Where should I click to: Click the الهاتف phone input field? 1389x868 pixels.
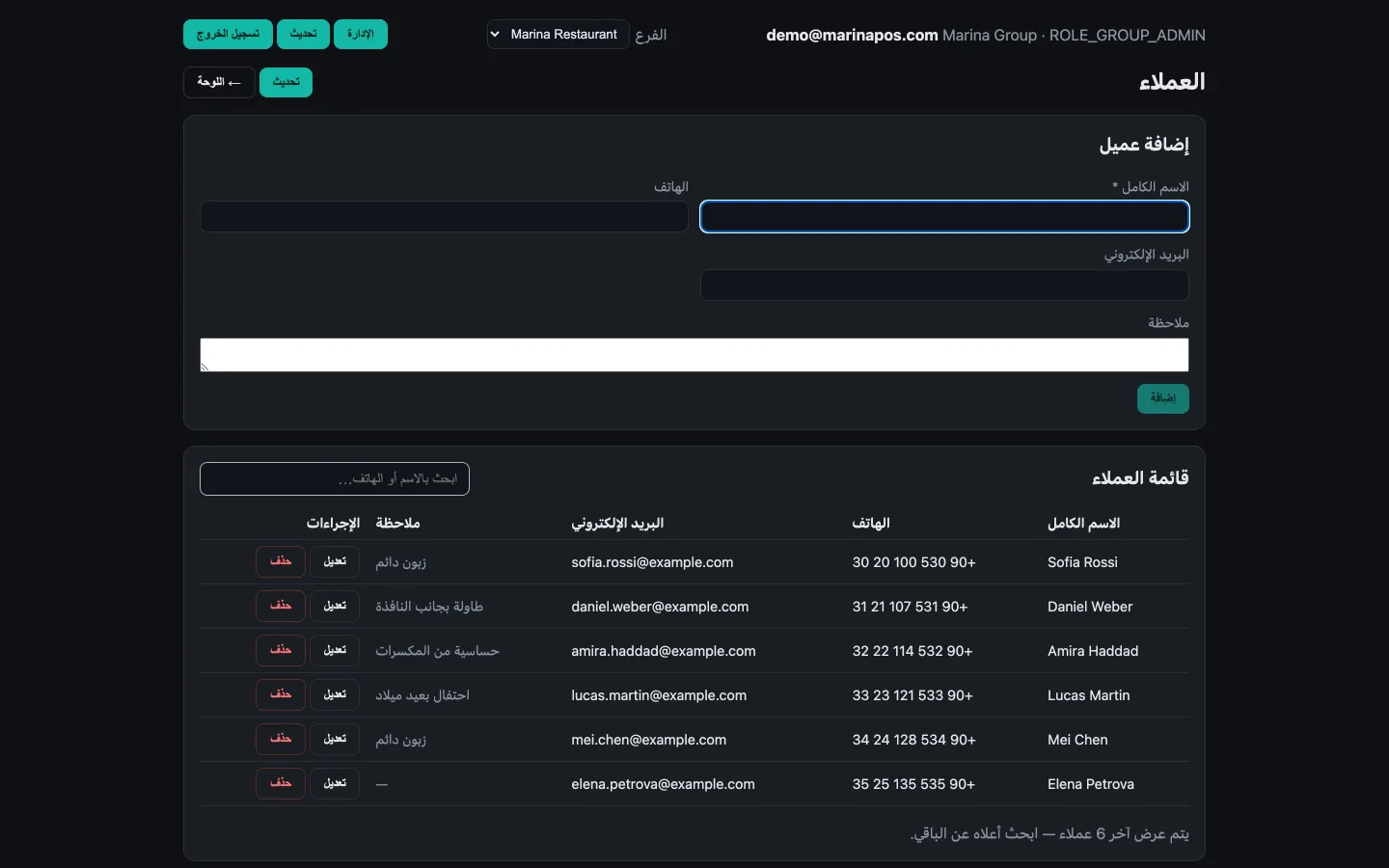click(x=444, y=217)
